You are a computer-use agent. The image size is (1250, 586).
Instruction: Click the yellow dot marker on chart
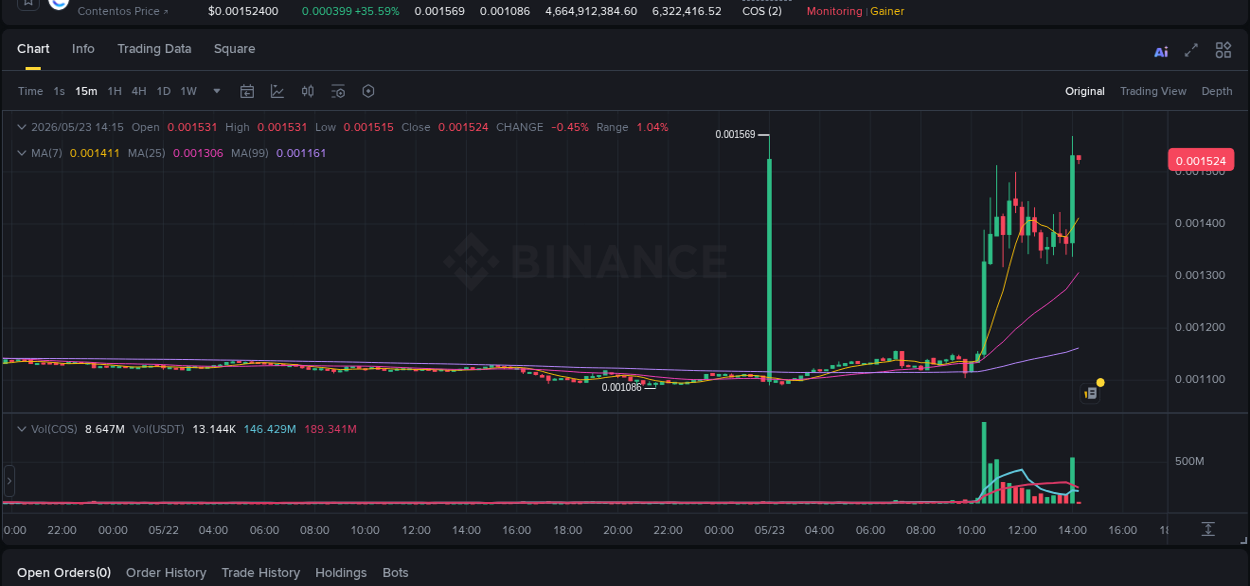(1100, 382)
